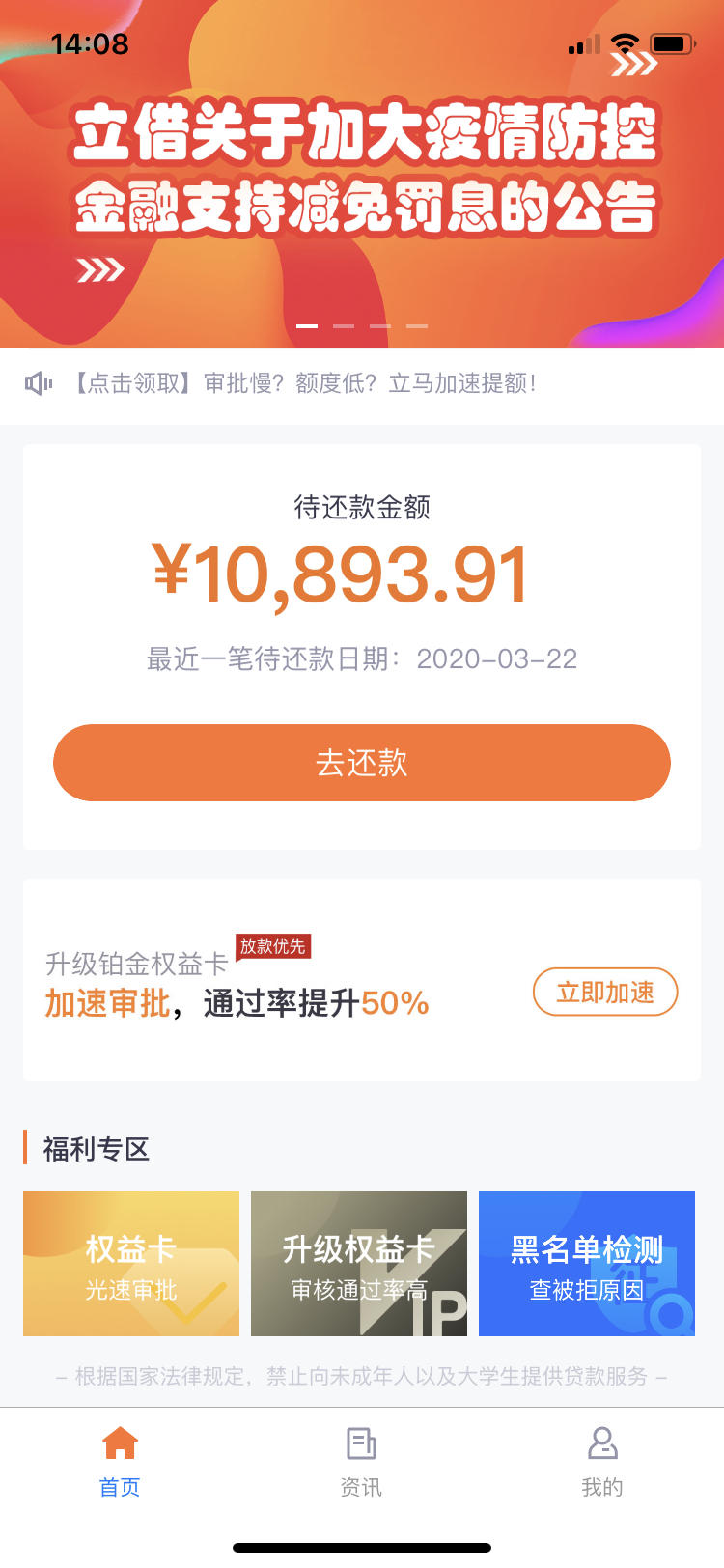
Task: Tap the triple-chevron arrows at banner top right
Action: (x=634, y=64)
